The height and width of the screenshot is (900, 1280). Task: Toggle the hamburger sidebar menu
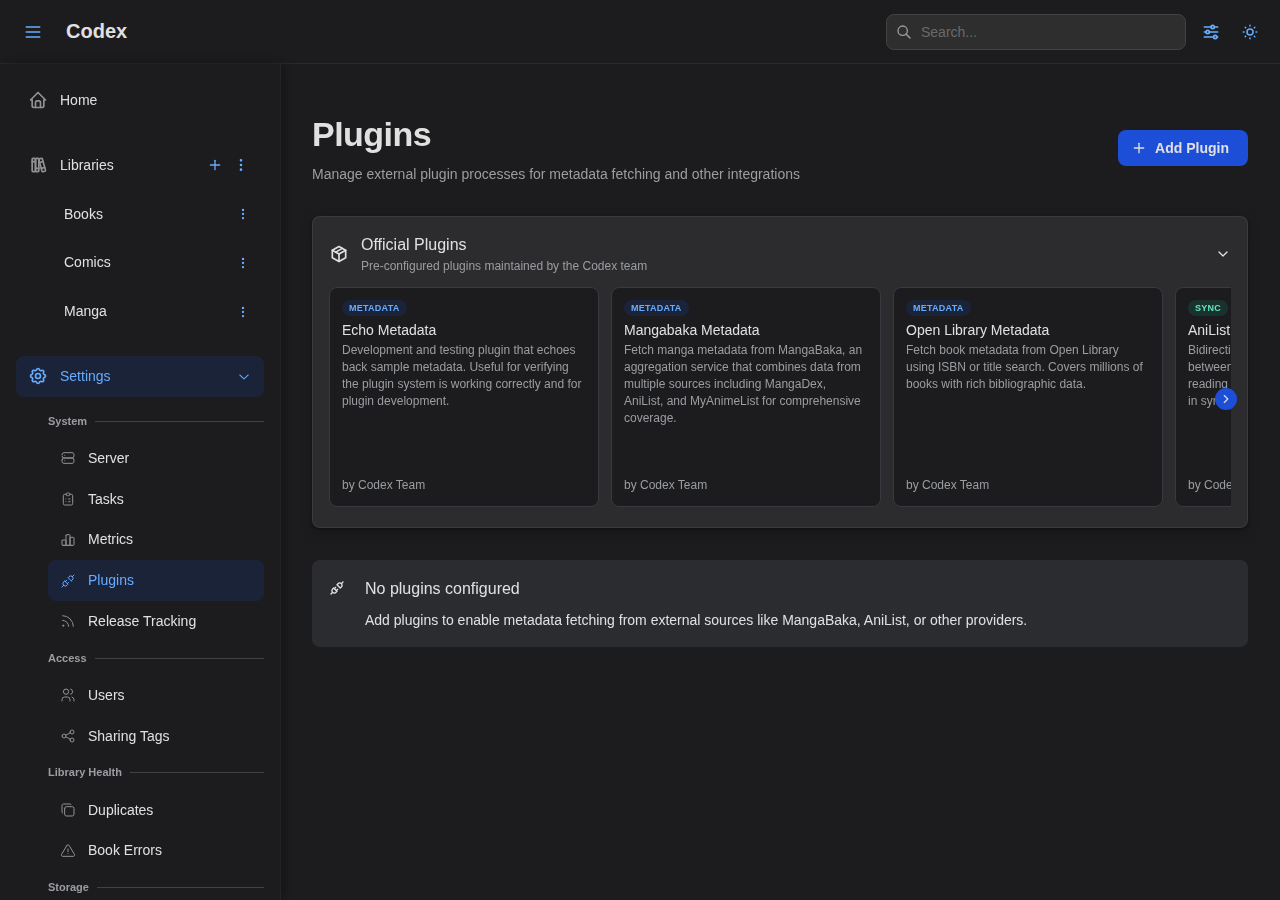[33, 32]
